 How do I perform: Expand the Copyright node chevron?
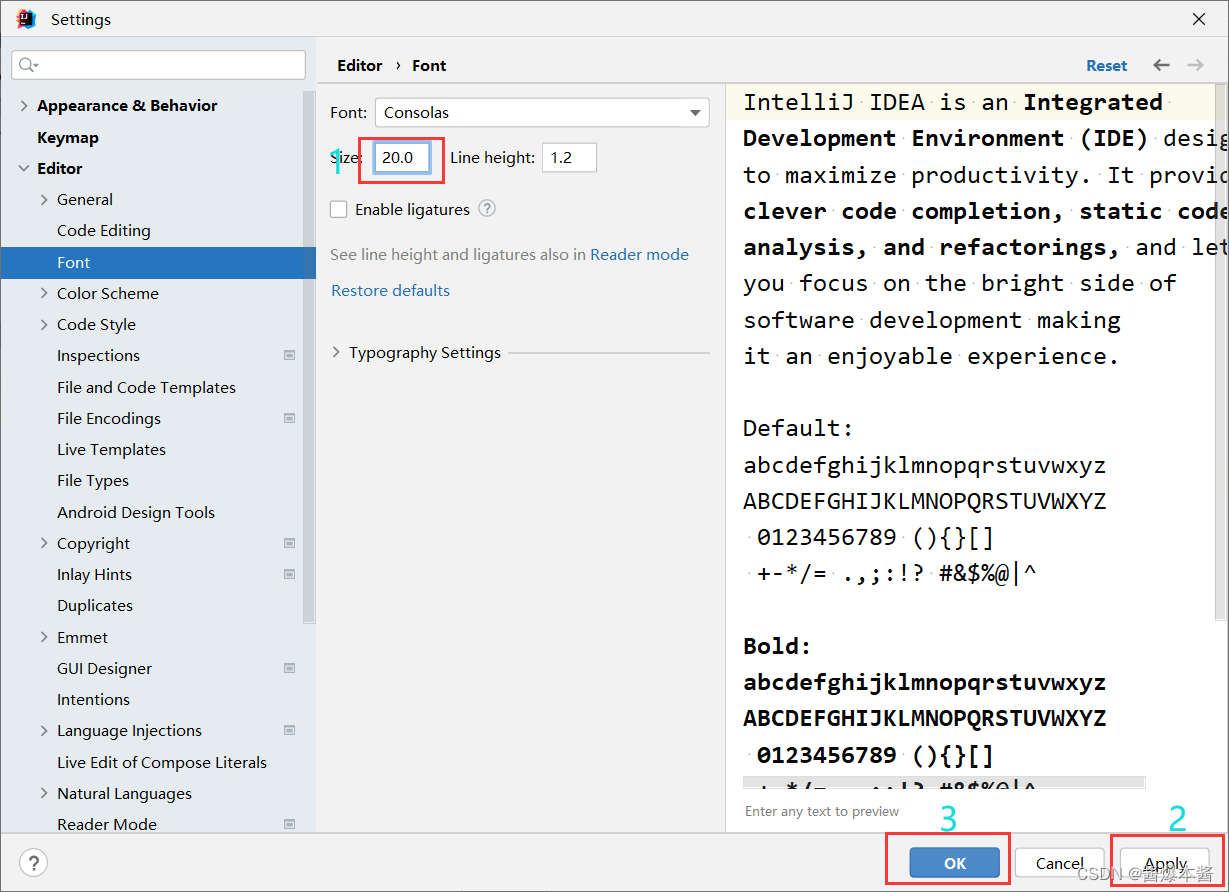tap(44, 543)
